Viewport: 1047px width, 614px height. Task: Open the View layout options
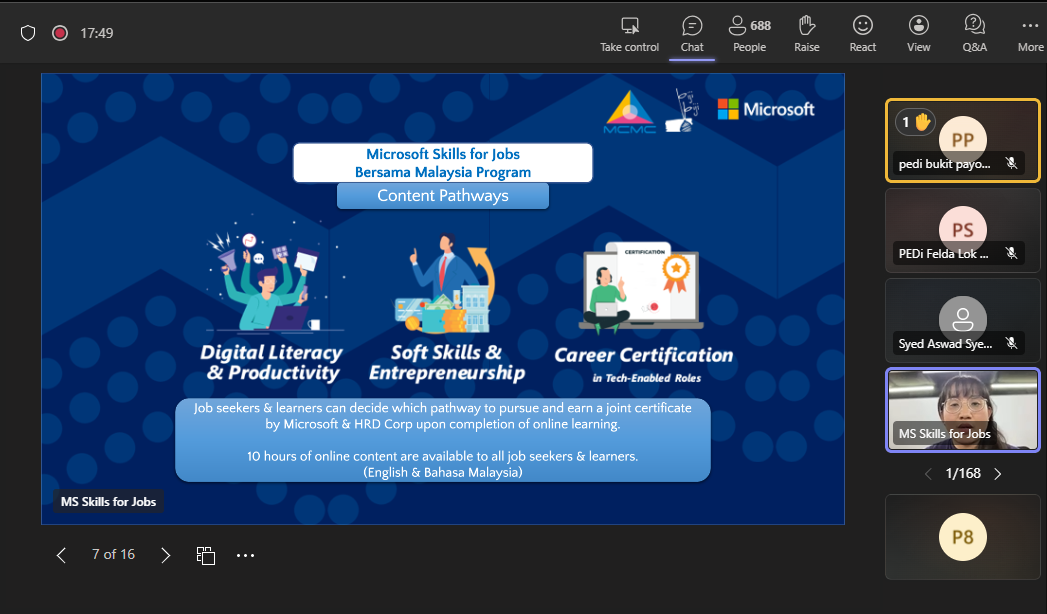tap(918, 33)
